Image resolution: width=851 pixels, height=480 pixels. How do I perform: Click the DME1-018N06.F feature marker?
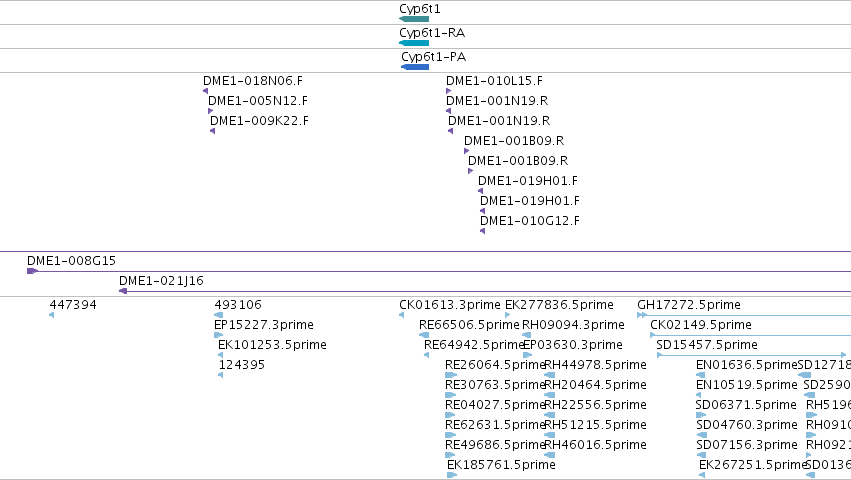(x=205, y=91)
